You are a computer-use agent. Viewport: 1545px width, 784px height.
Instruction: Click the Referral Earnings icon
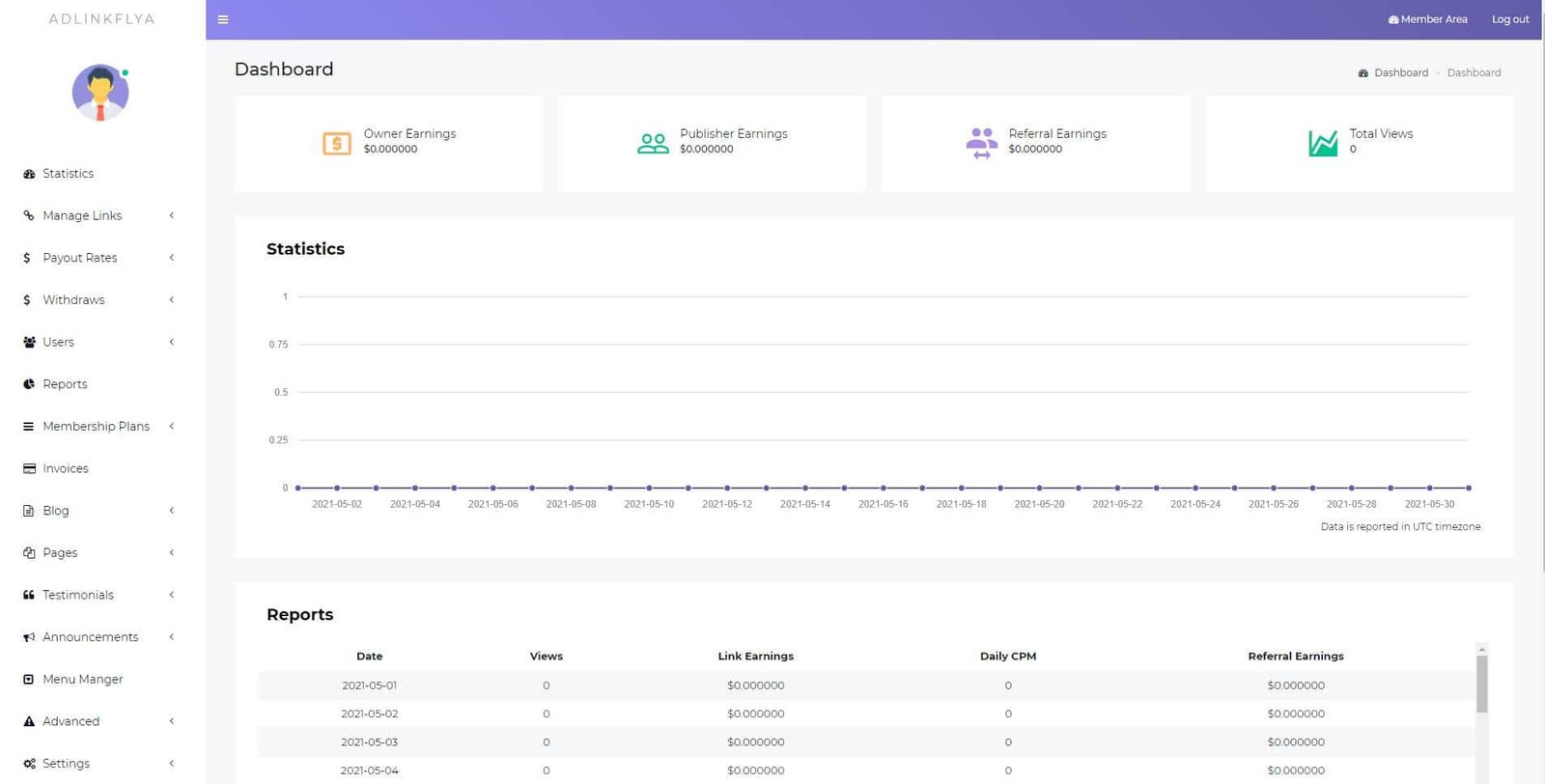(x=981, y=143)
